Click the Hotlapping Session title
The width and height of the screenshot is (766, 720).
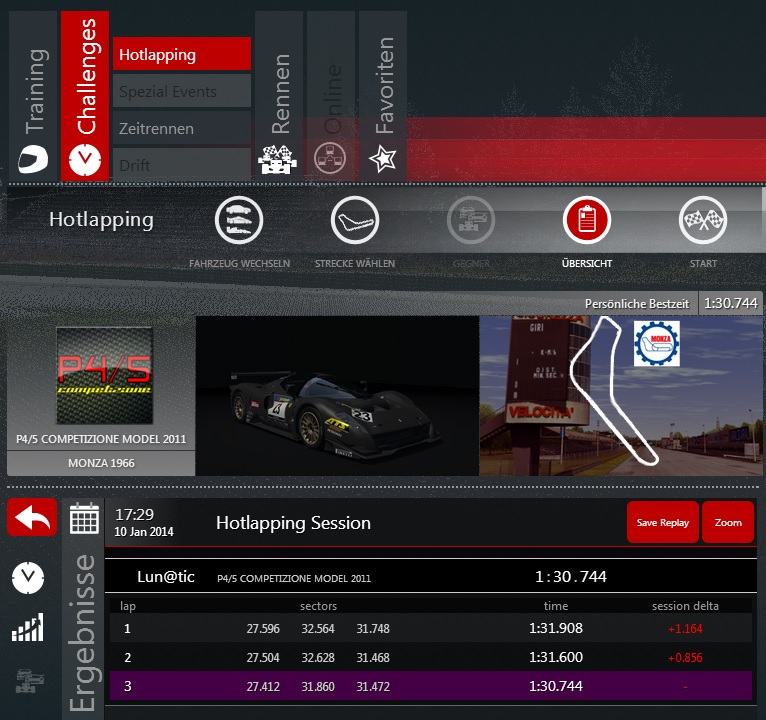(293, 523)
